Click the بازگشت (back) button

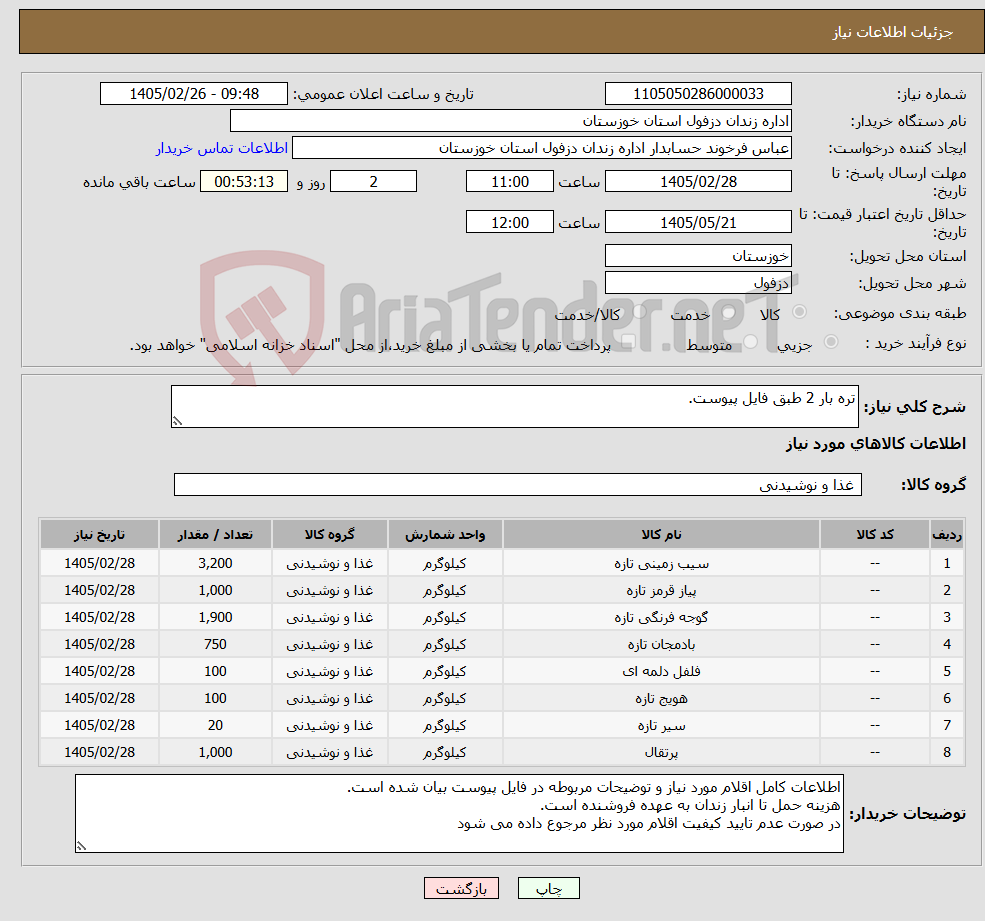pos(461,888)
